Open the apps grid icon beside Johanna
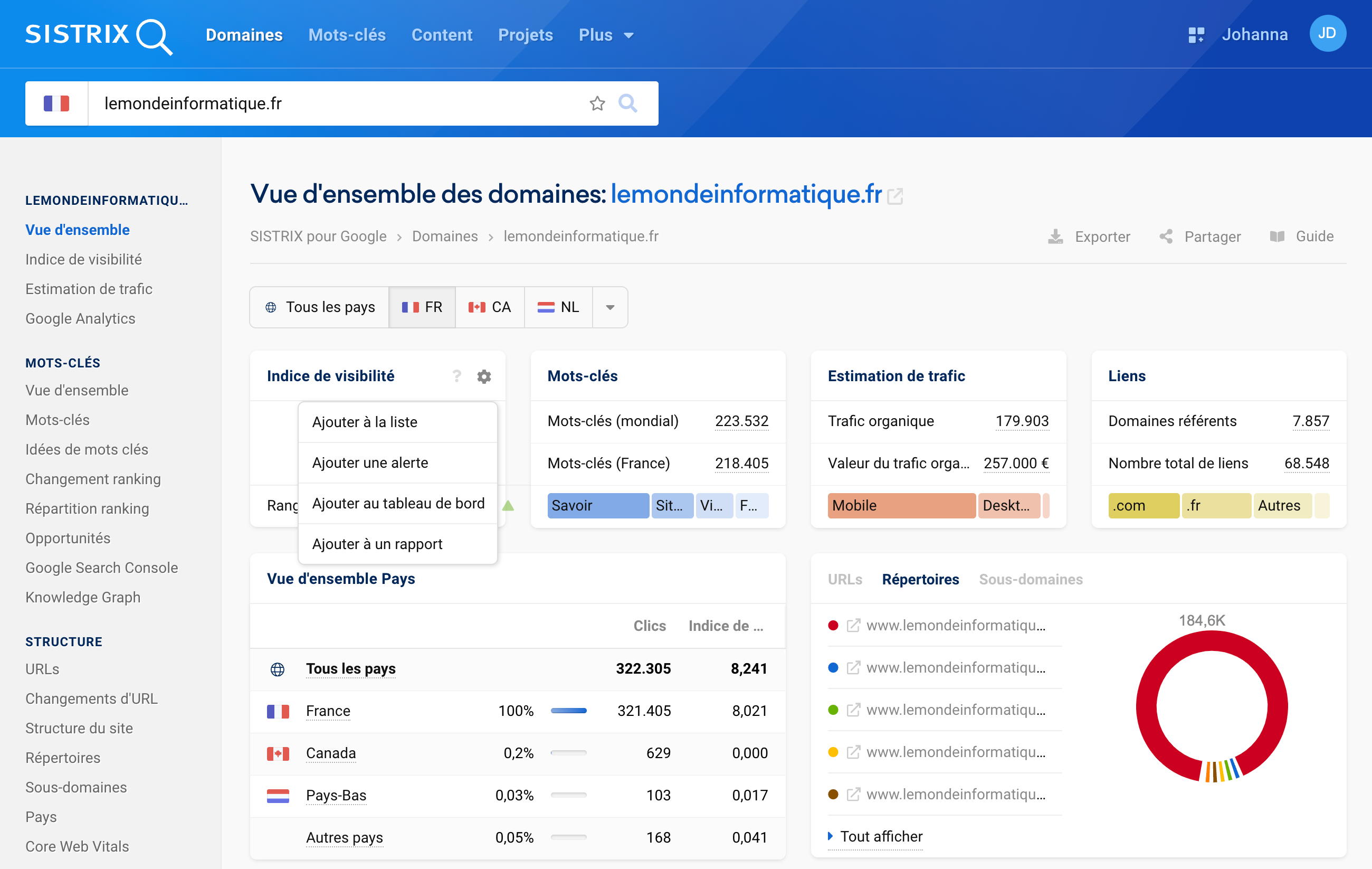This screenshot has height=869, width=1372. click(1196, 35)
